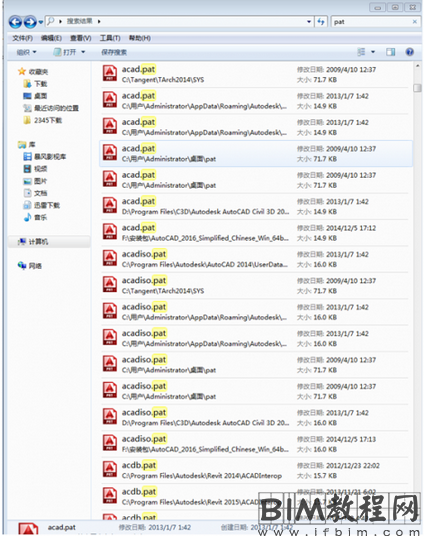Image resolution: width=426 pixels, height=541 pixels.
Task: Open the 工具(T) menu
Action: (110, 38)
